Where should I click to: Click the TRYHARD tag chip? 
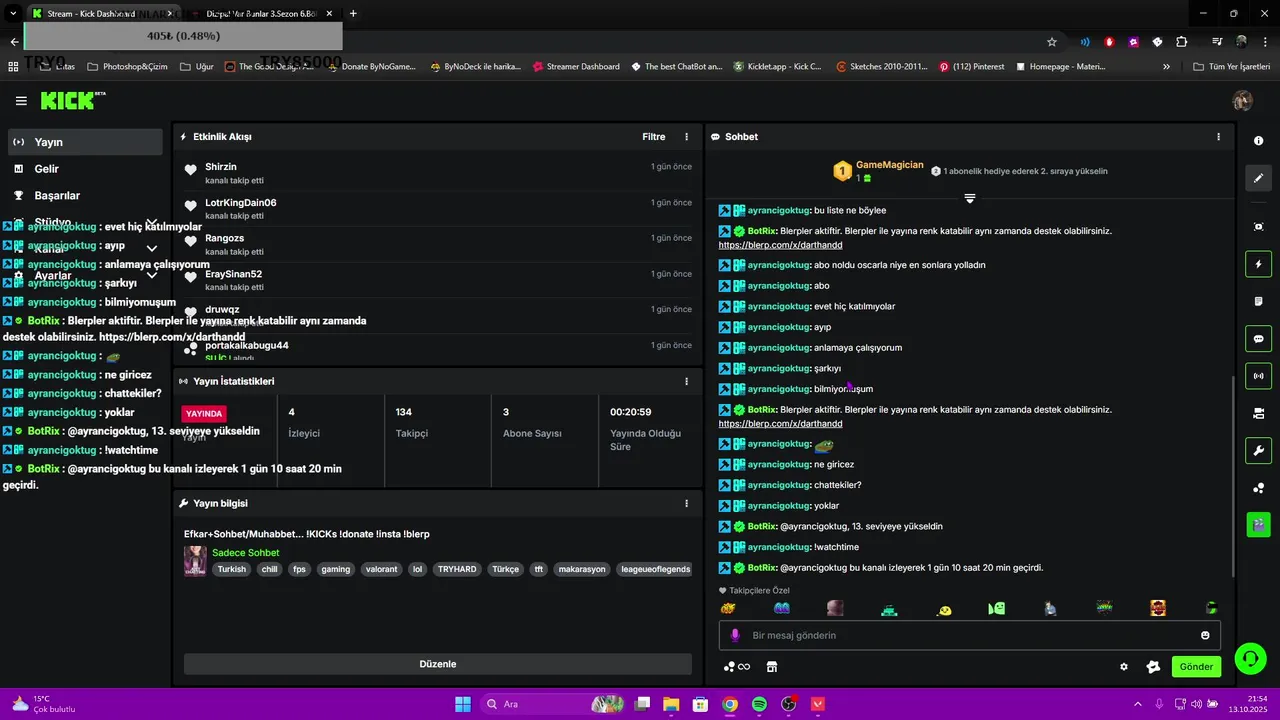(457, 569)
